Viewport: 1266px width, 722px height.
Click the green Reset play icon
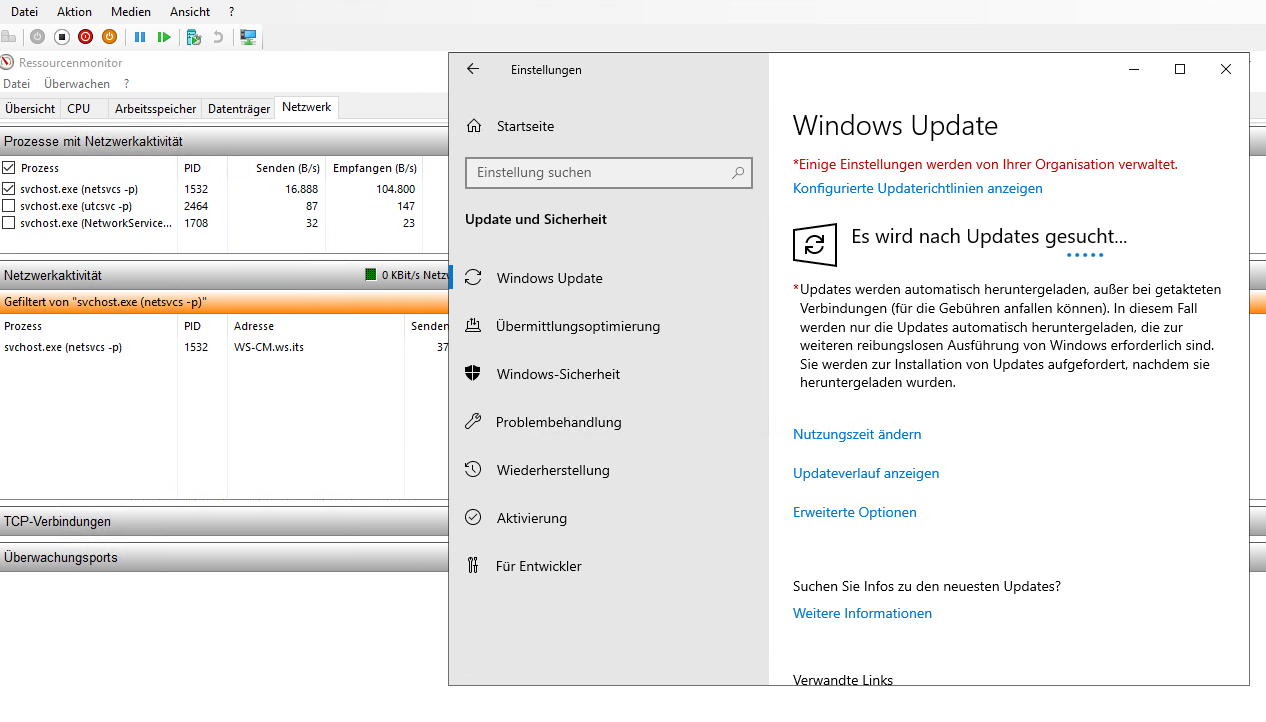point(164,37)
